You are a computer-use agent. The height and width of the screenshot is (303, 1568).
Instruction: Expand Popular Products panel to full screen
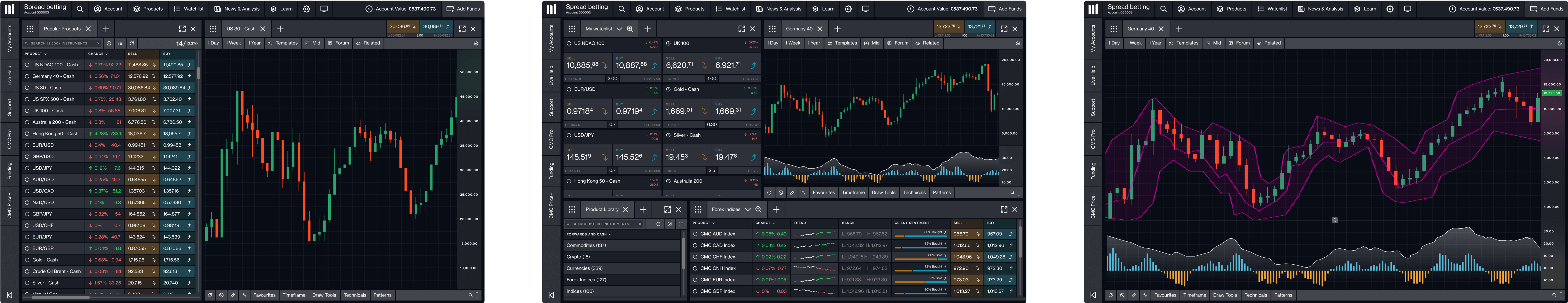(x=182, y=29)
